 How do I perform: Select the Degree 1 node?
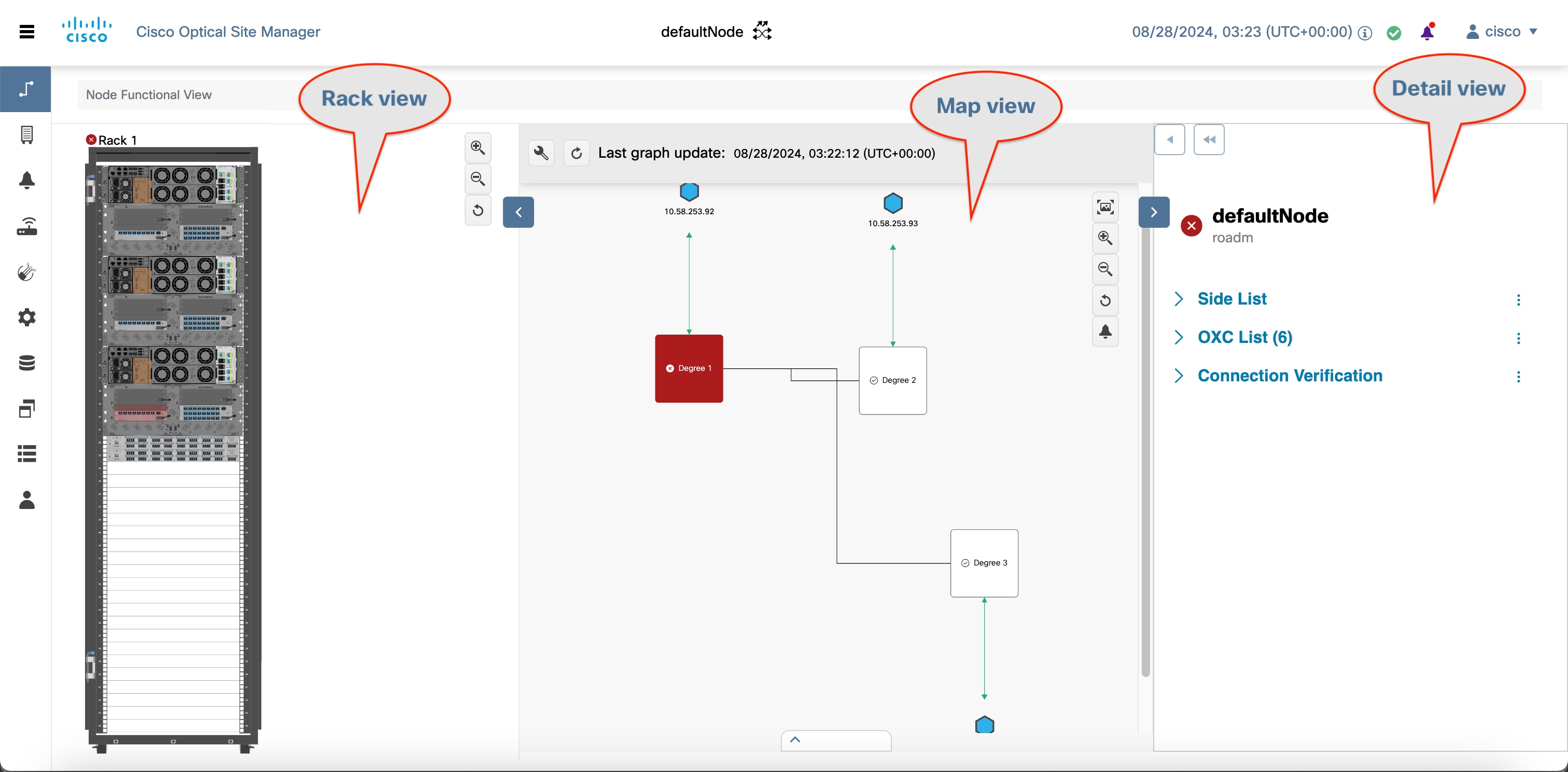(x=689, y=368)
